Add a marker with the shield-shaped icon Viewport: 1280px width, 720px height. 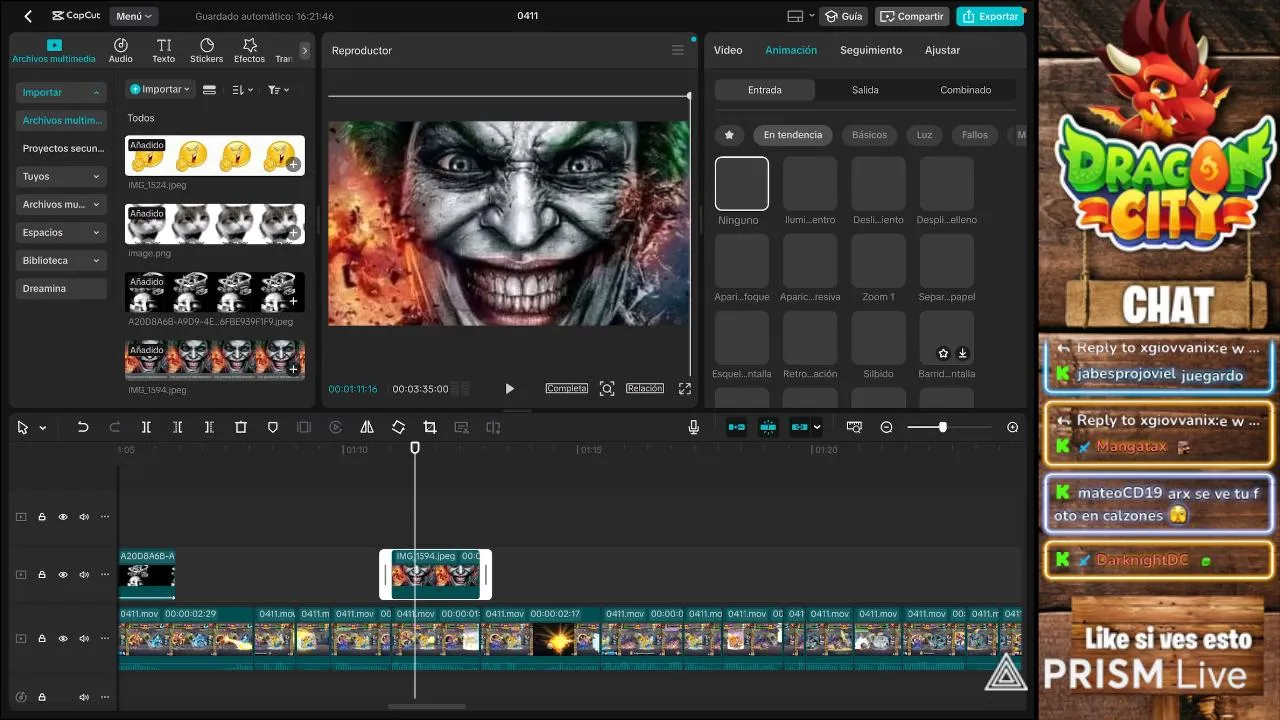point(272,427)
